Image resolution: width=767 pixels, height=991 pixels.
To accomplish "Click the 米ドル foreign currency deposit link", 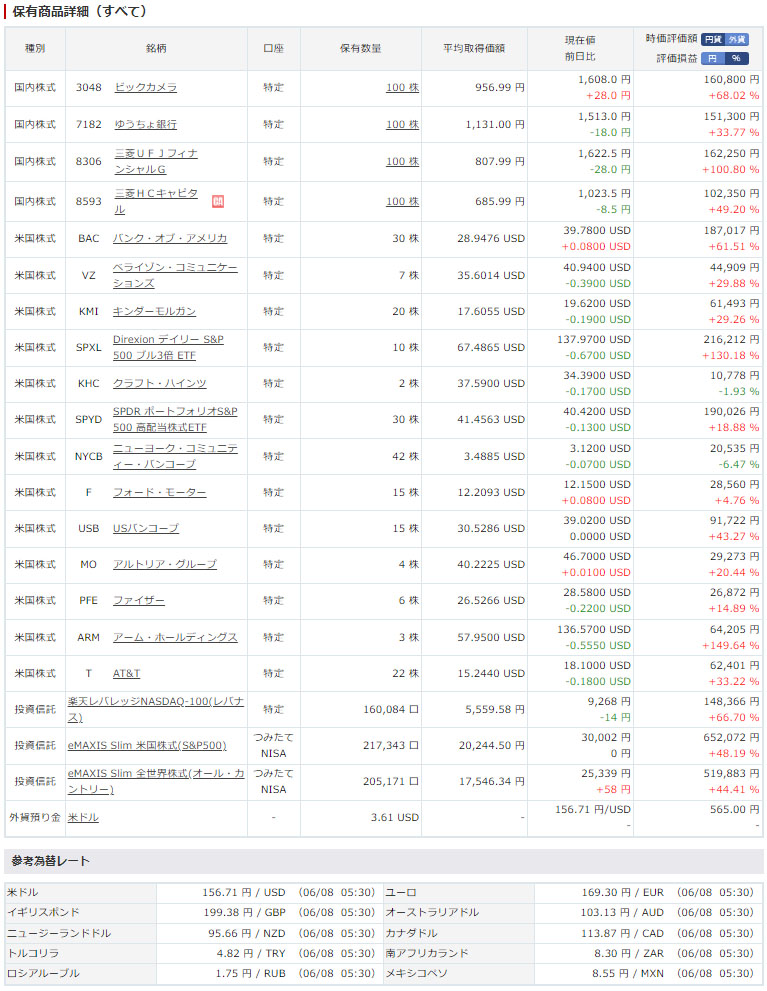I will (83, 817).
